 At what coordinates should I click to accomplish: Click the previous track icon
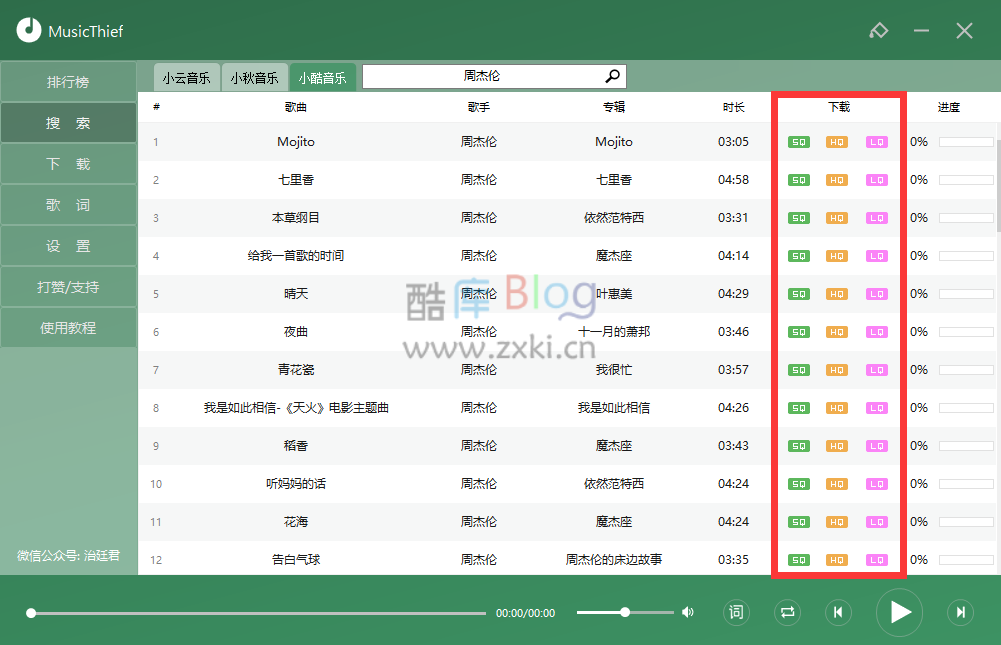coord(839,612)
